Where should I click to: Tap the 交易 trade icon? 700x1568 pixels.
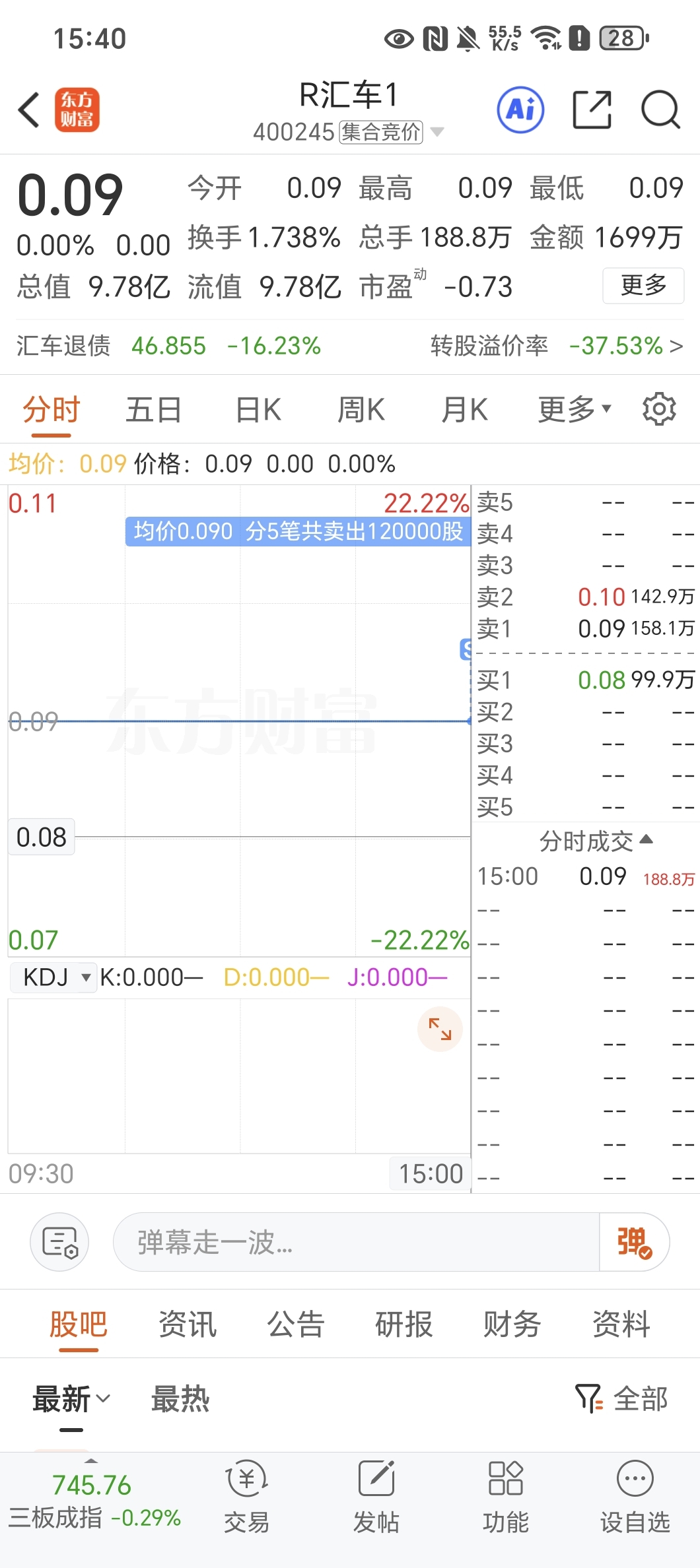(246, 1497)
